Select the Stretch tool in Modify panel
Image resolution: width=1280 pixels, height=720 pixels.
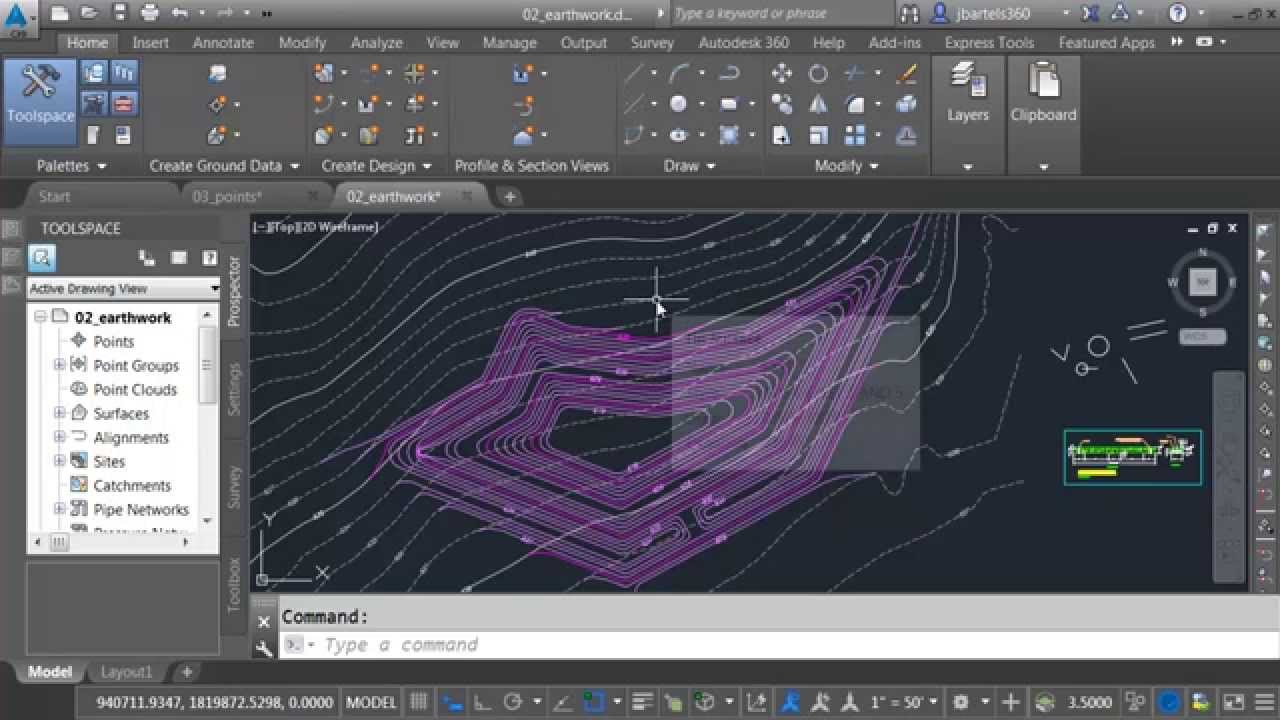click(782, 135)
